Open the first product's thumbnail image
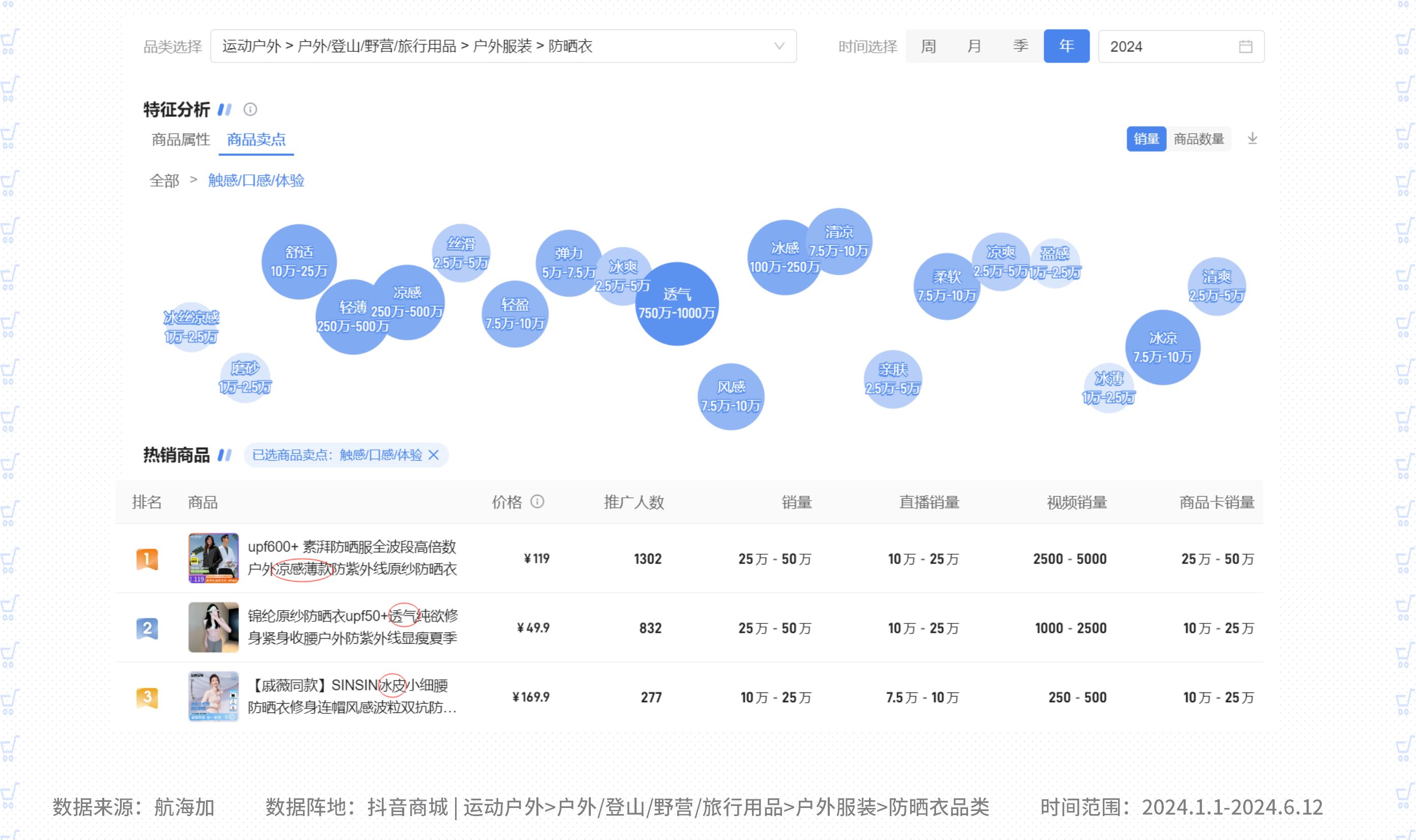This screenshot has height=840, width=1416. 214,558
